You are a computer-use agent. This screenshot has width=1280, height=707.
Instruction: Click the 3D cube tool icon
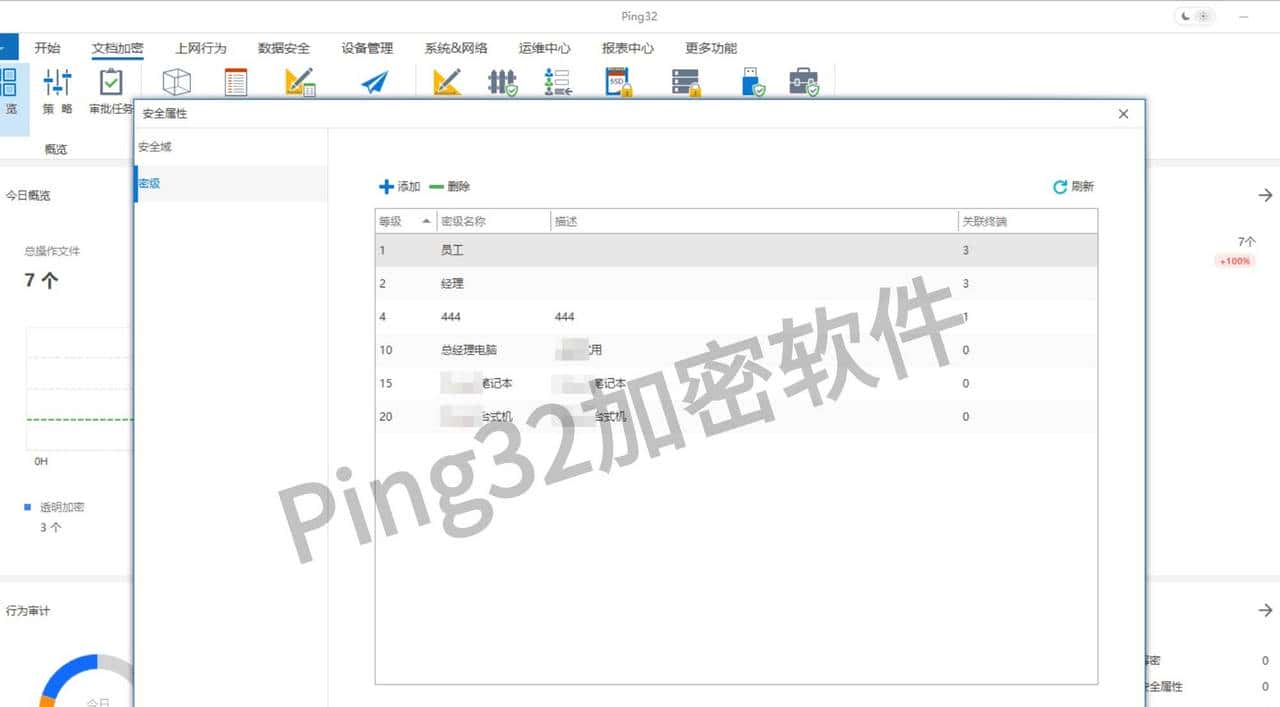[x=176, y=82]
